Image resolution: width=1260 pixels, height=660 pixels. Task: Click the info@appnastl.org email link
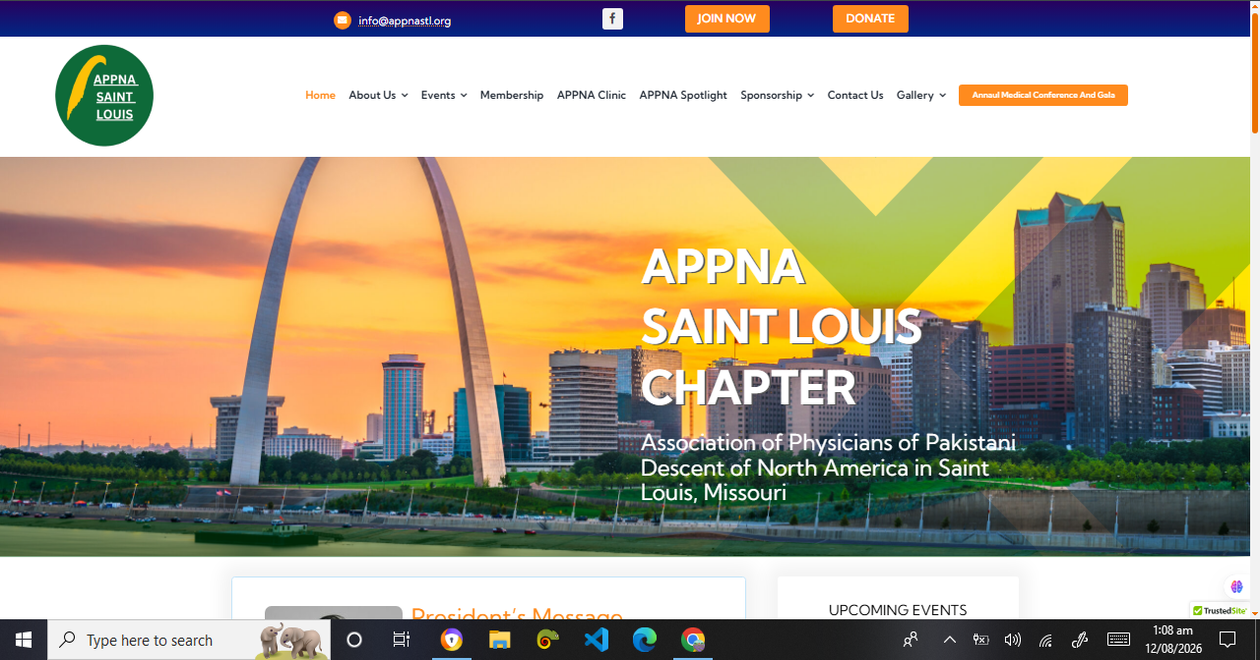coord(405,20)
